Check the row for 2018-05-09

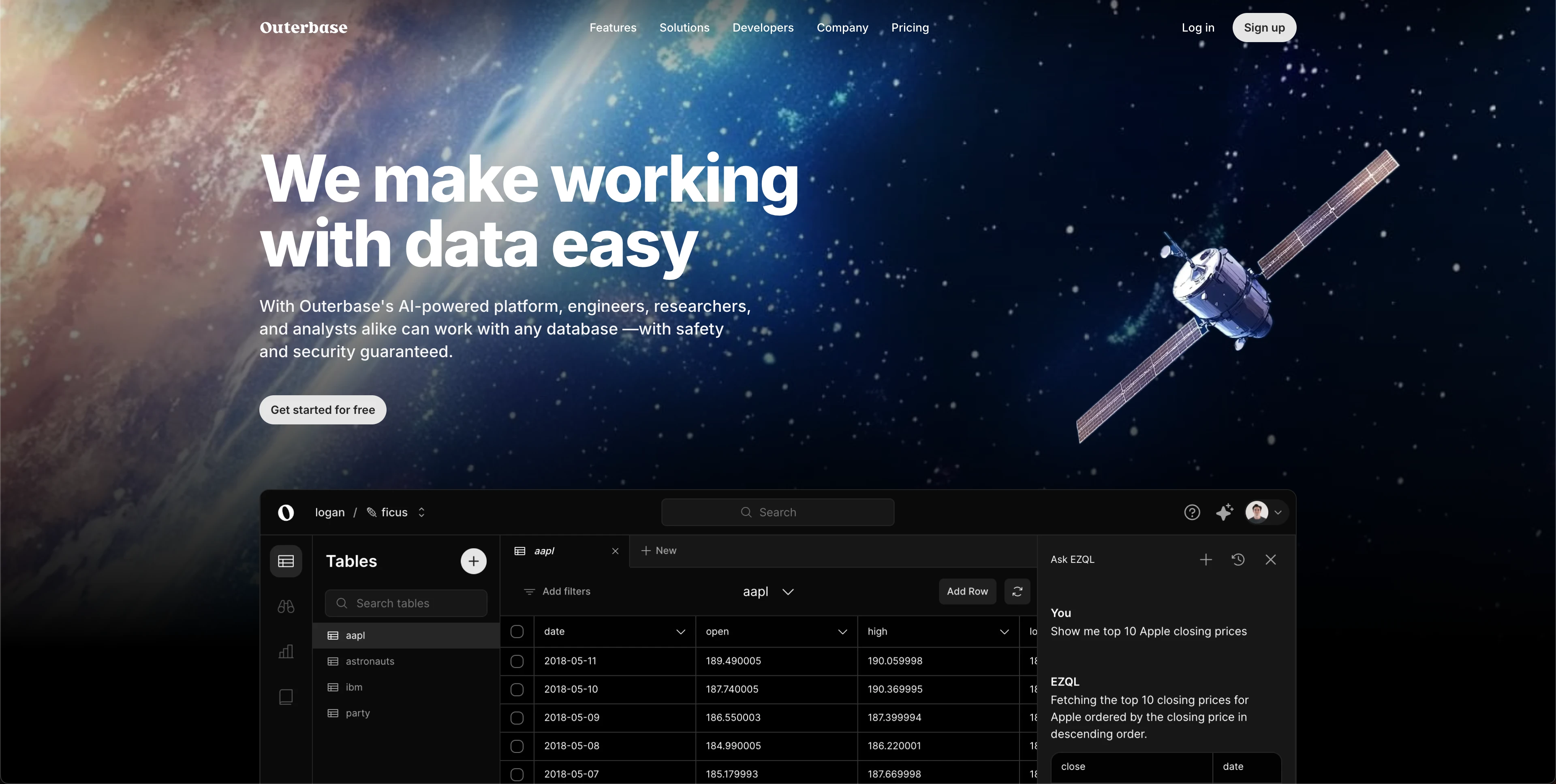[x=517, y=718]
